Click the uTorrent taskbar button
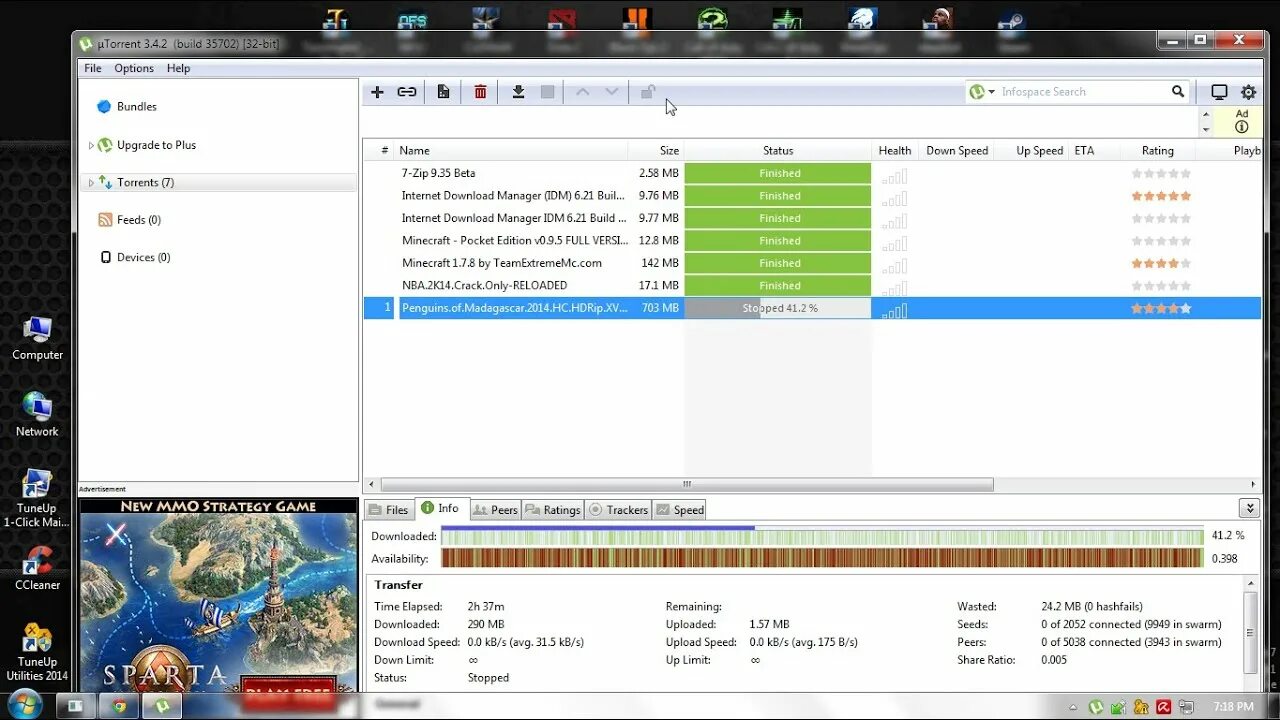 click(162, 706)
